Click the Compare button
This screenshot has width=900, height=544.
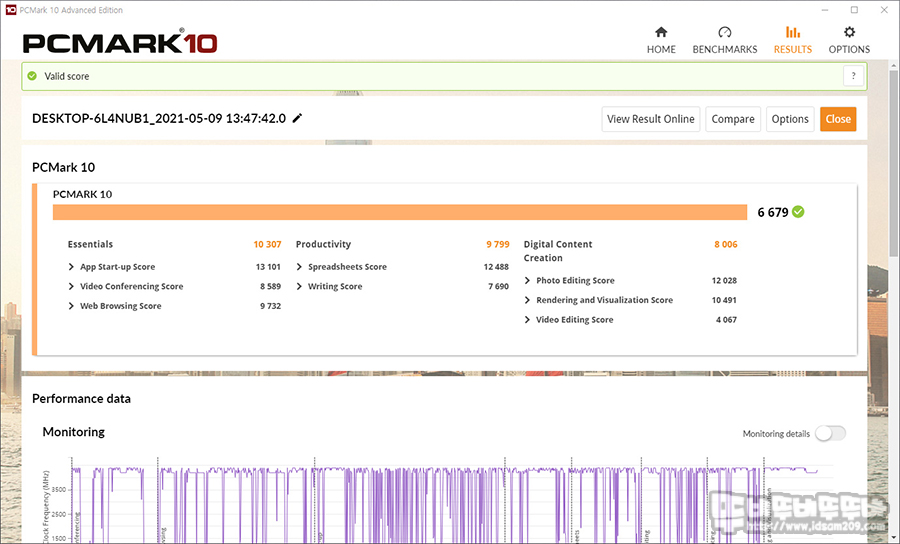(733, 119)
